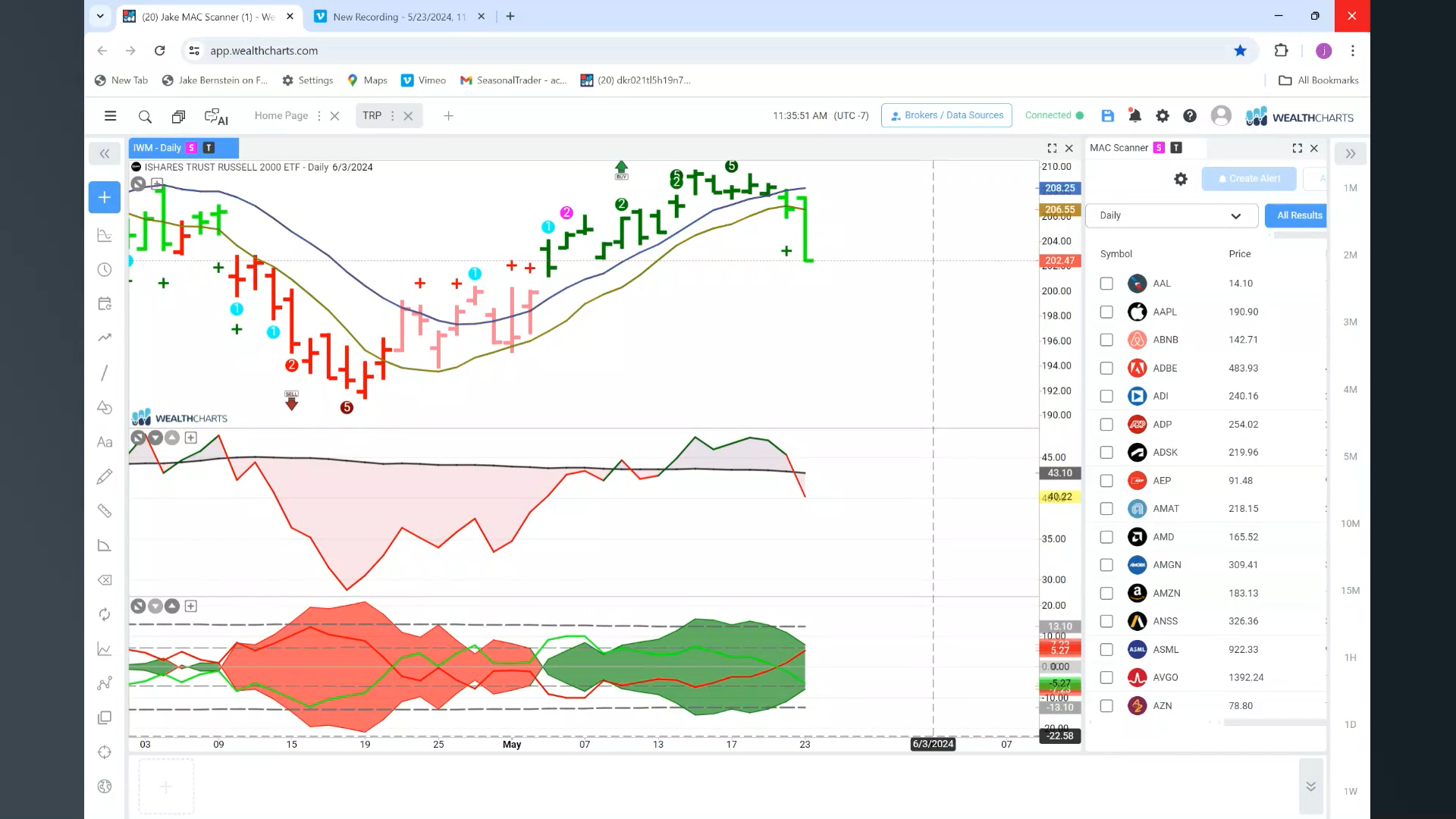1456x819 pixels.
Task: Open MAC Scanner settings gear
Action: (1181, 179)
